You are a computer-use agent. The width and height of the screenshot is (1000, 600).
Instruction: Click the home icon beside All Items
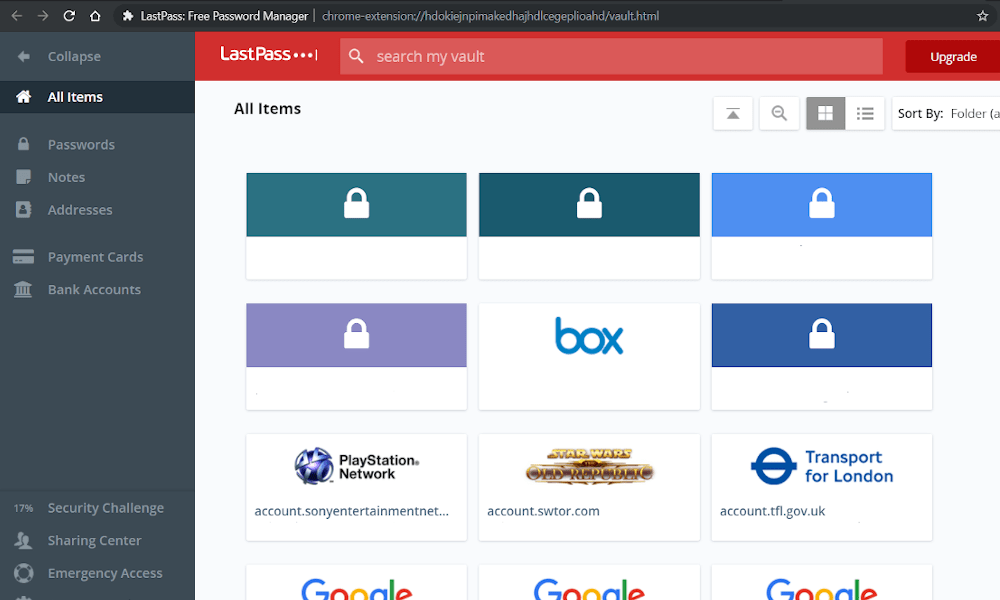tap(24, 97)
